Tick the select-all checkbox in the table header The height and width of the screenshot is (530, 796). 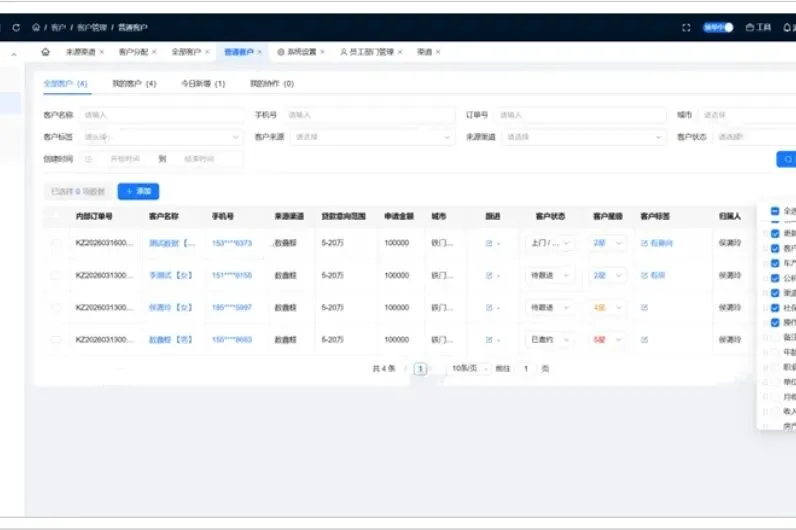click(x=56, y=216)
